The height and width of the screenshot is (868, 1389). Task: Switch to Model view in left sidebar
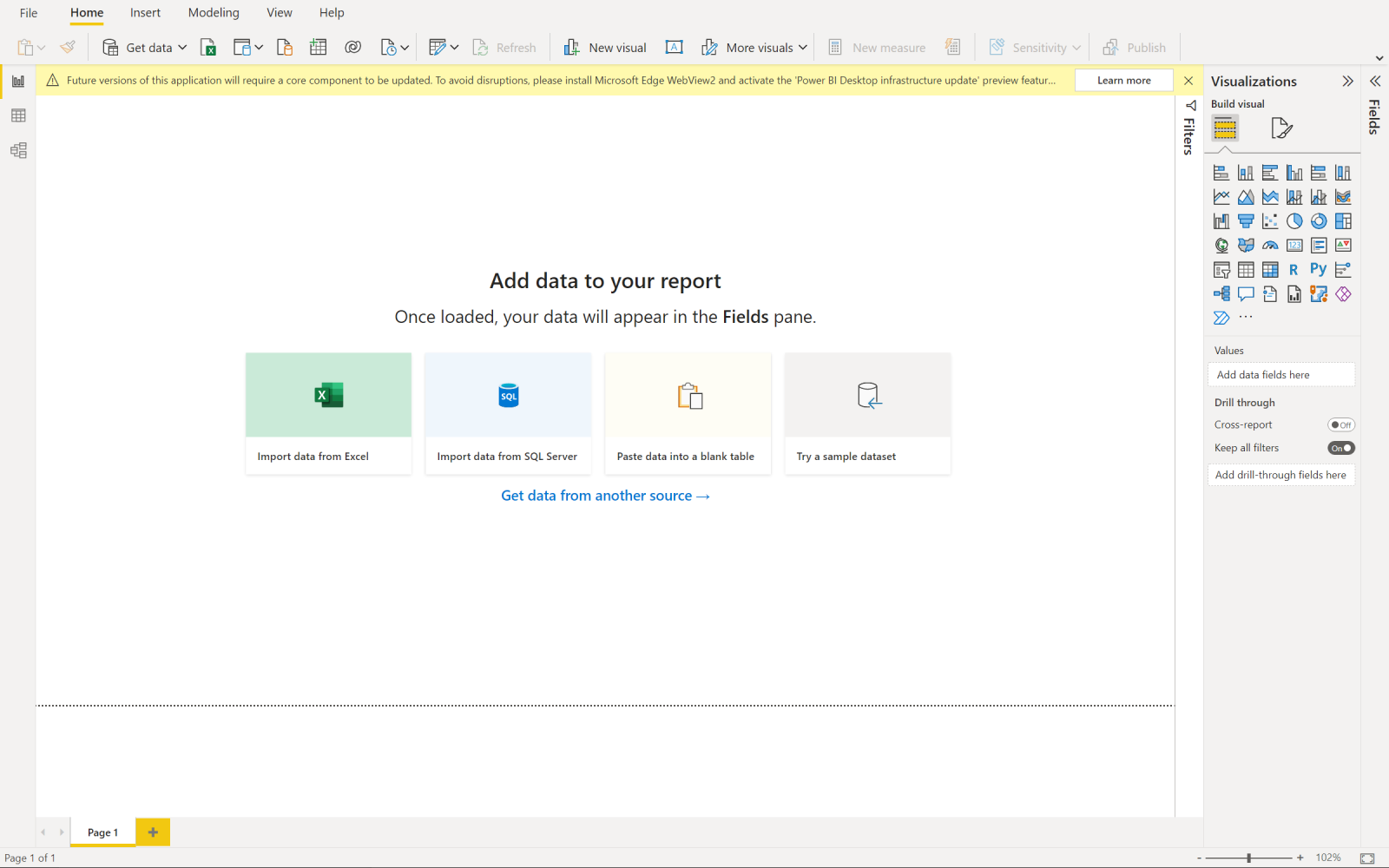[17, 150]
